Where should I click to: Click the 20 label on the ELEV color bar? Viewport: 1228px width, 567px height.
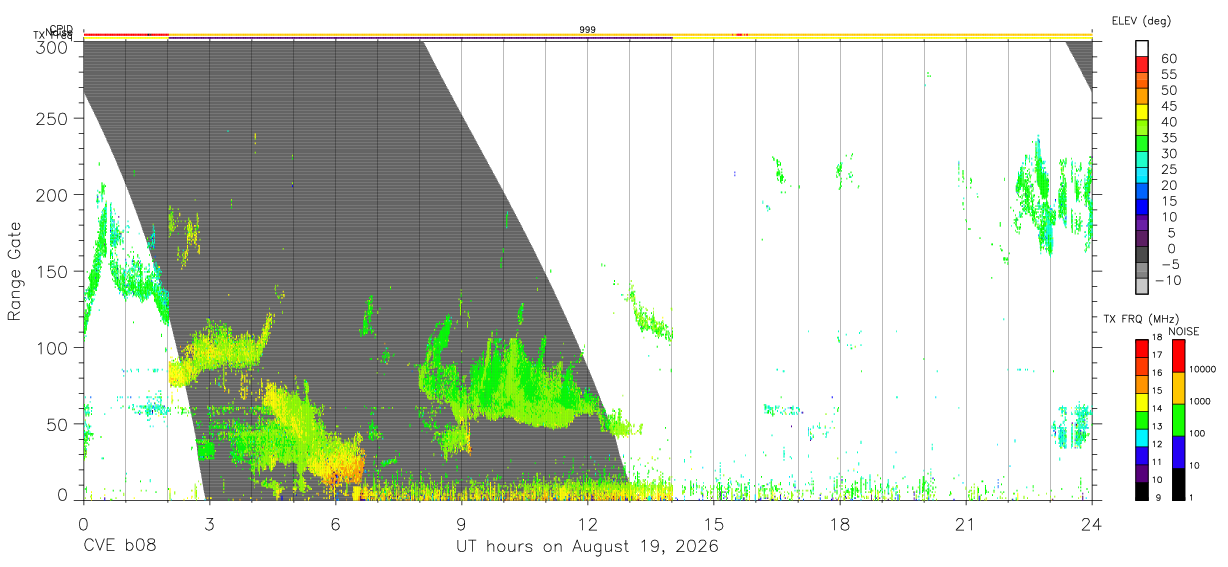pyautogui.click(x=1168, y=186)
